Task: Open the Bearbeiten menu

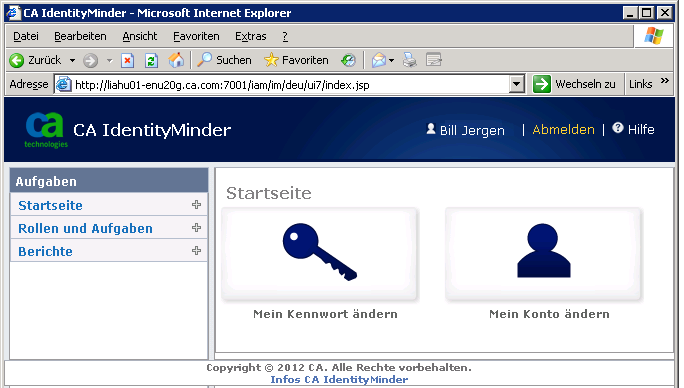Action: 80,36
